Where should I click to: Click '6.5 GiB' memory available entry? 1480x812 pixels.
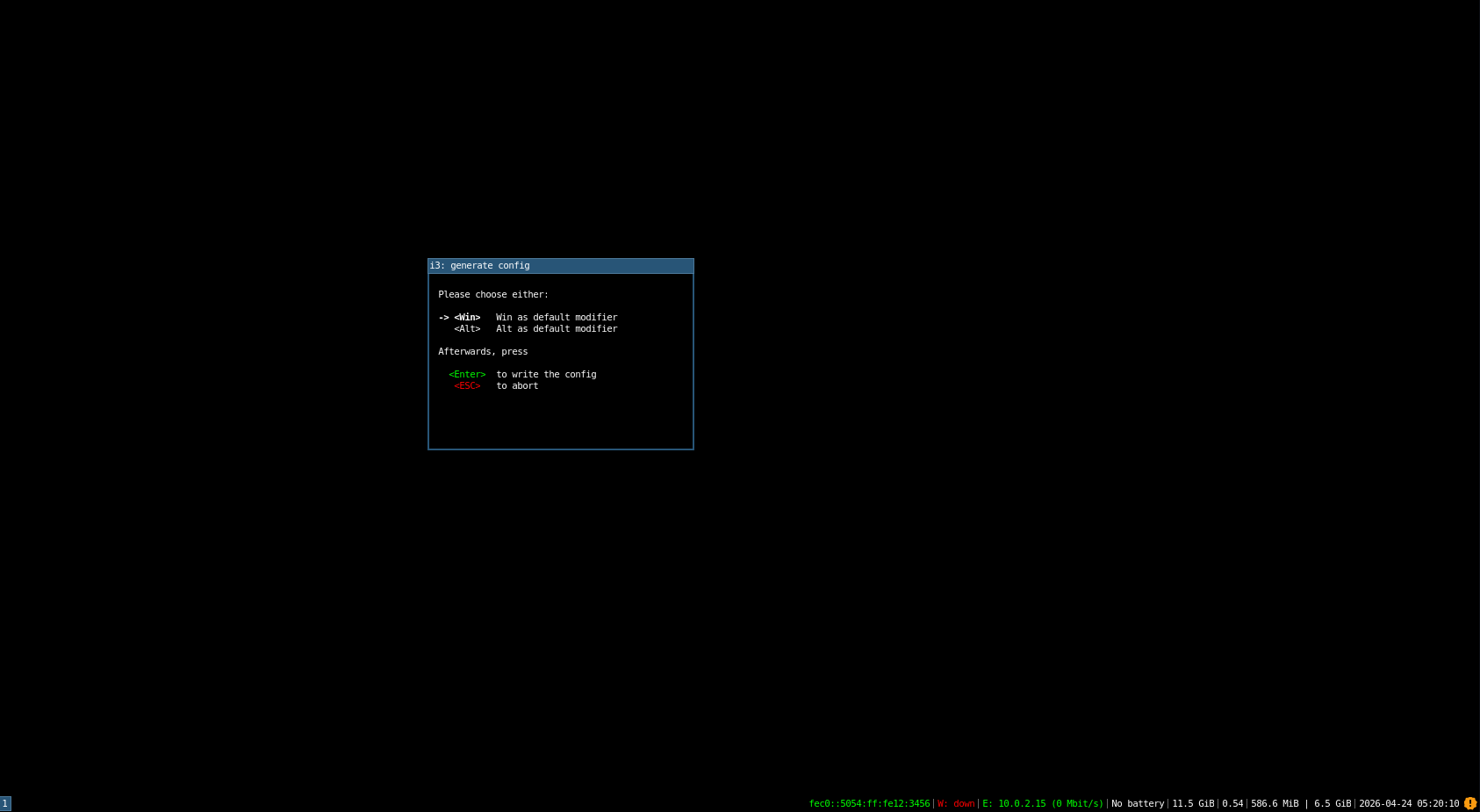click(1333, 804)
